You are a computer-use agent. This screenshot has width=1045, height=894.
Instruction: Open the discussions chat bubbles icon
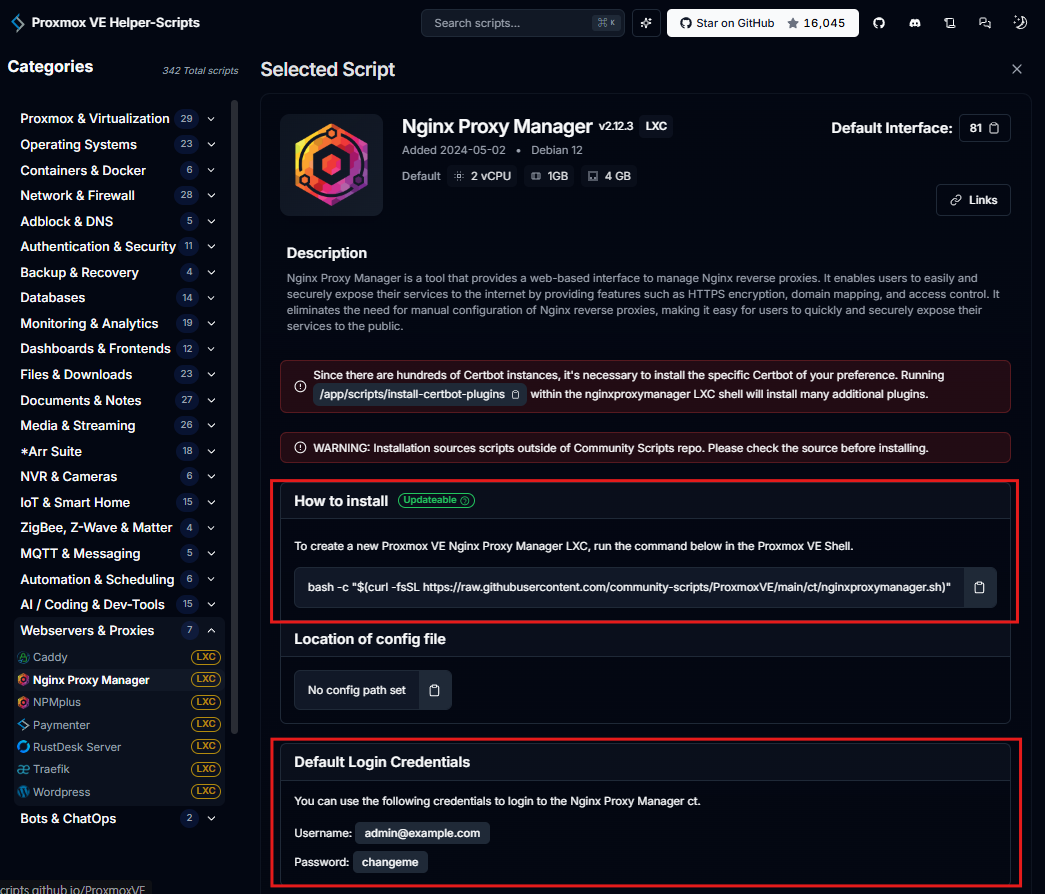pyautogui.click(x=984, y=23)
